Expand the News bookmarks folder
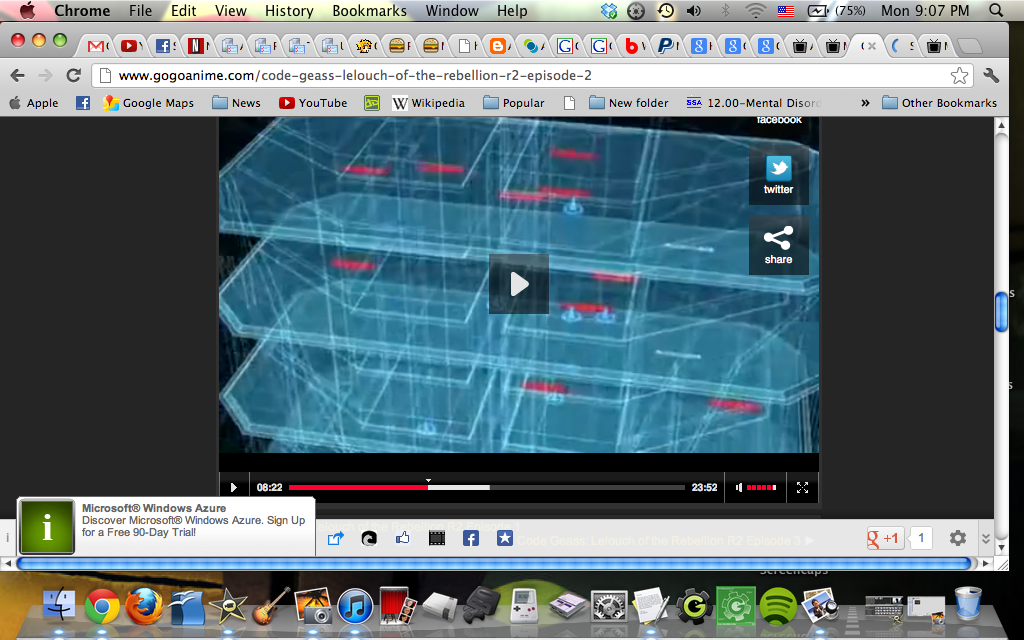This screenshot has width=1024, height=640. point(236,103)
